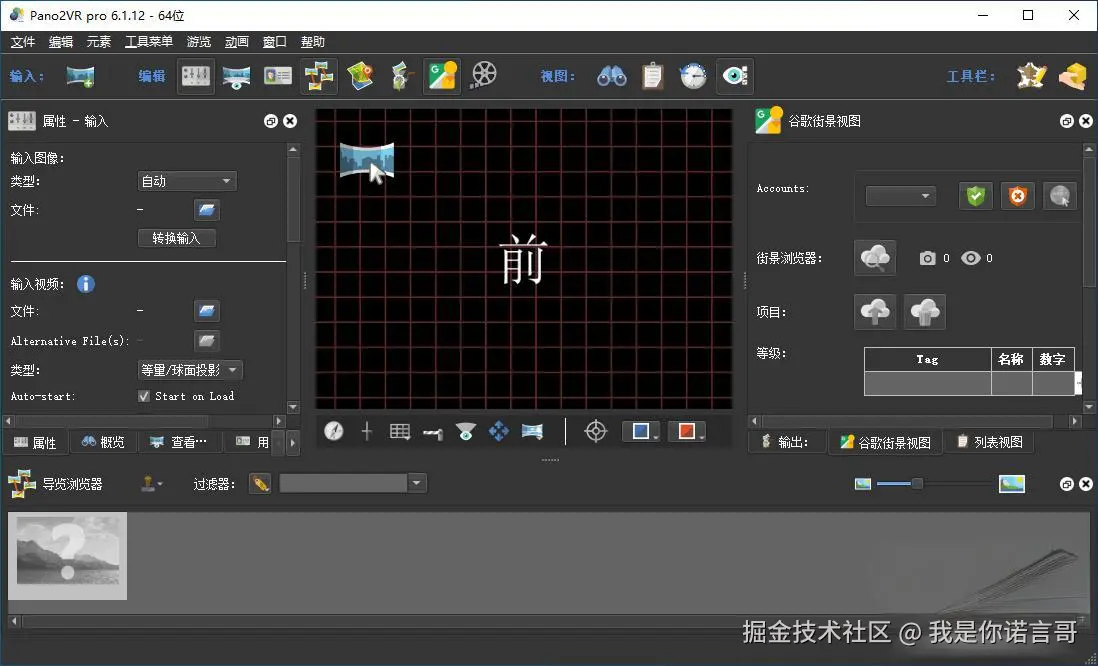The image size is (1098, 666).
Task: Click the target point hotspot tool
Action: click(x=595, y=431)
